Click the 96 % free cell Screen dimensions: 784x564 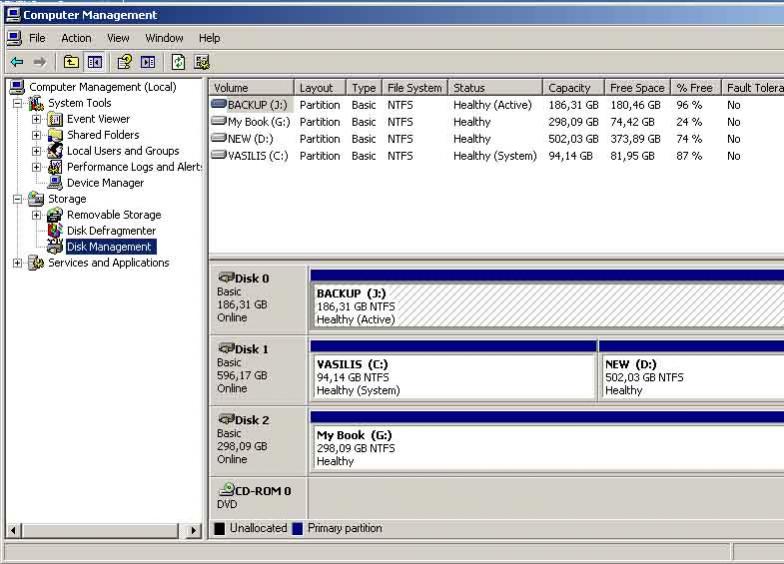click(x=689, y=105)
